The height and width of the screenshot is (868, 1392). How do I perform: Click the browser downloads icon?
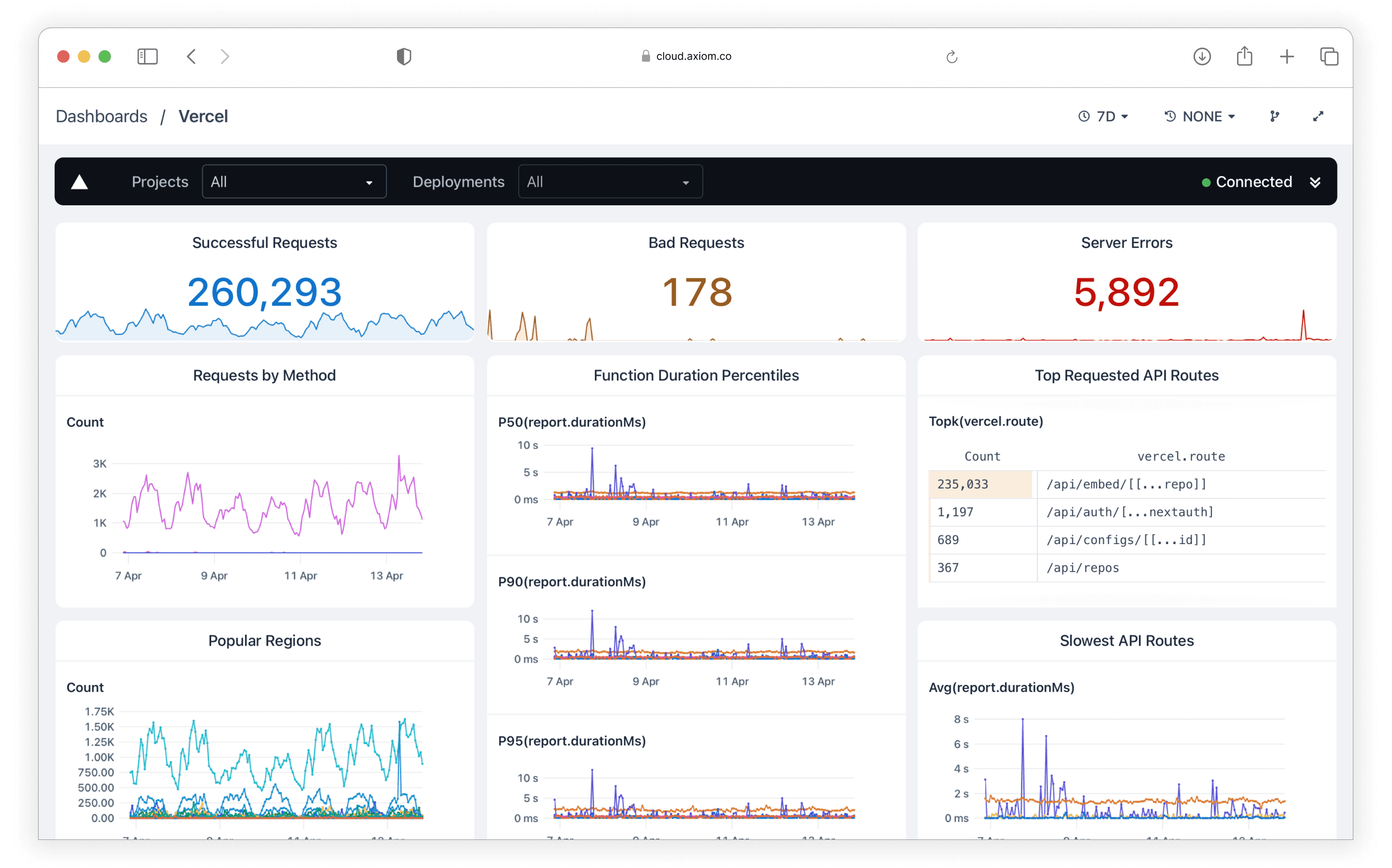pos(1202,56)
